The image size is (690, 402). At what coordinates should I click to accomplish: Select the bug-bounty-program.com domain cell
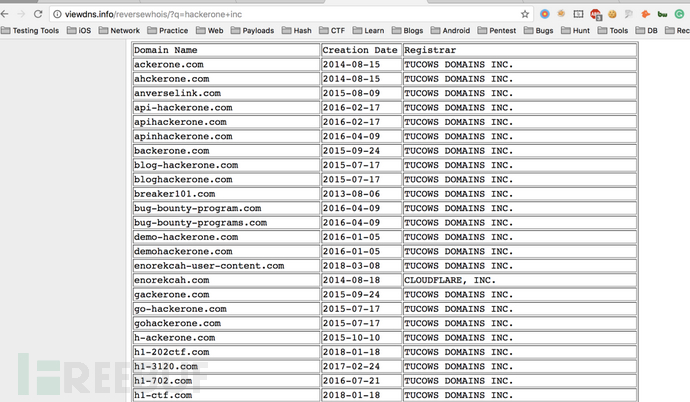tap(226, 208)
